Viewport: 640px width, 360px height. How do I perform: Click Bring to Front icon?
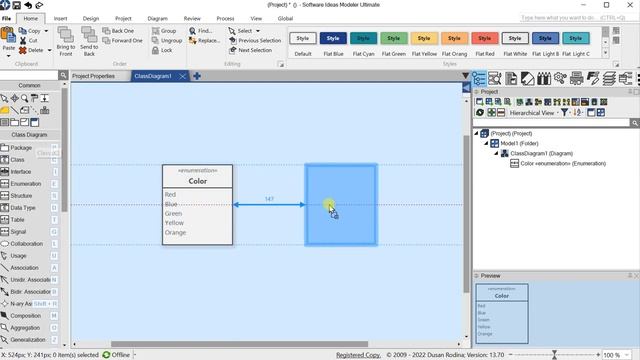click(65, 35)
